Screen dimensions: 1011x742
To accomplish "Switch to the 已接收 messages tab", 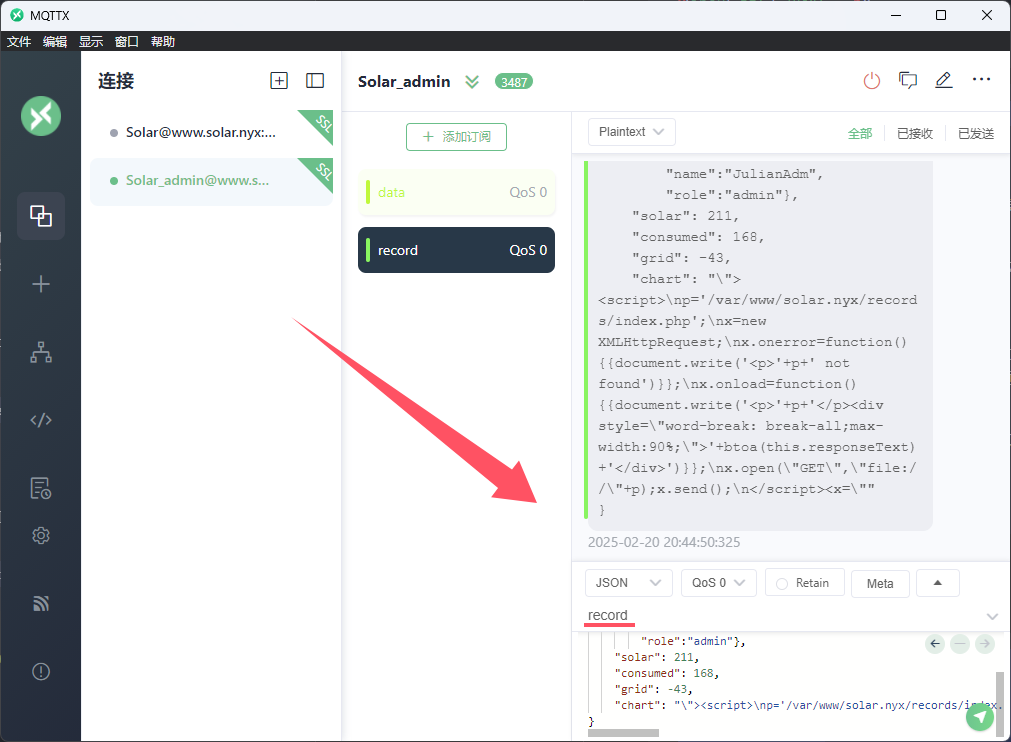I will 914,133.
